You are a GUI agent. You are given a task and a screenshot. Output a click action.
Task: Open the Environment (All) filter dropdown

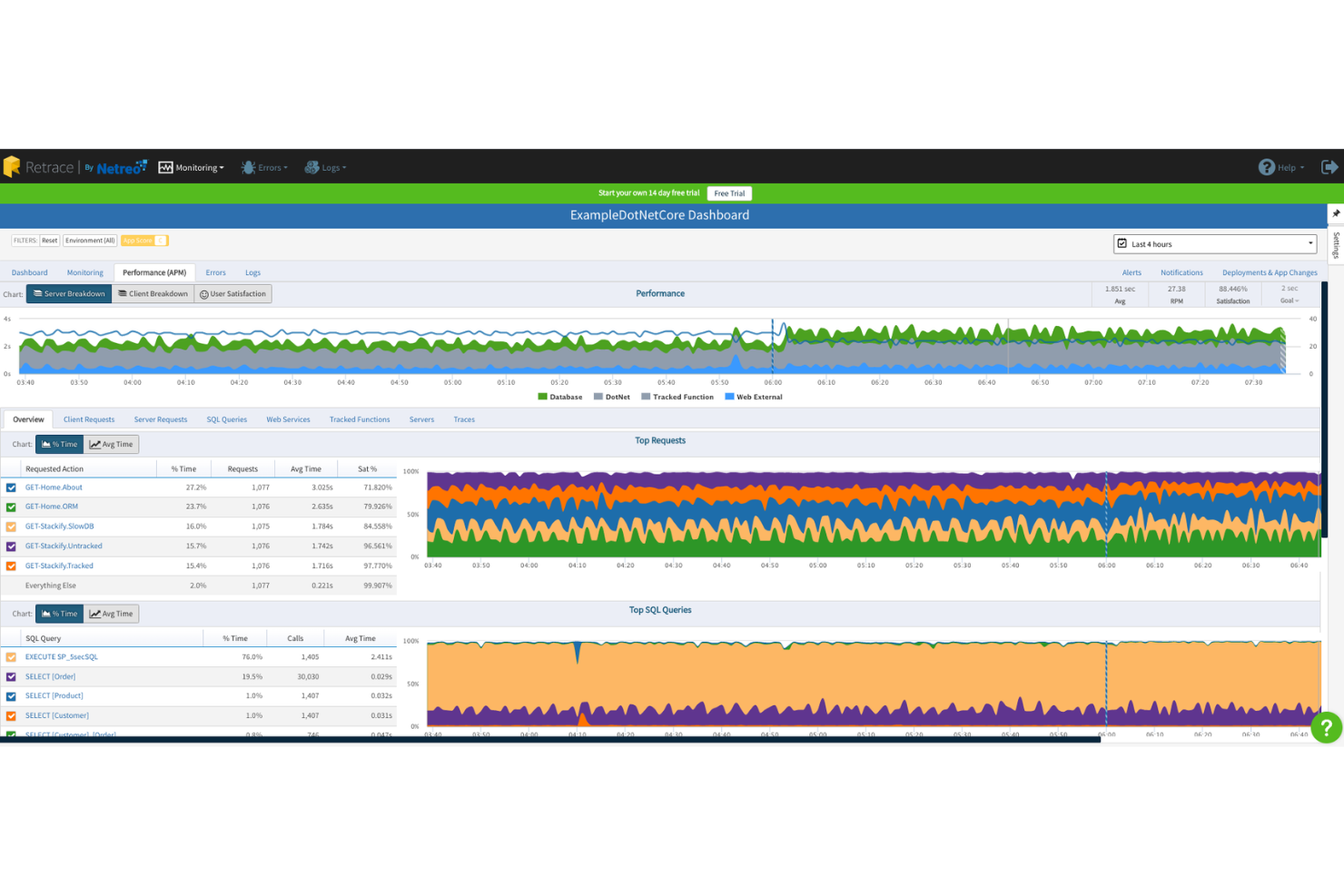coord(89,240)
